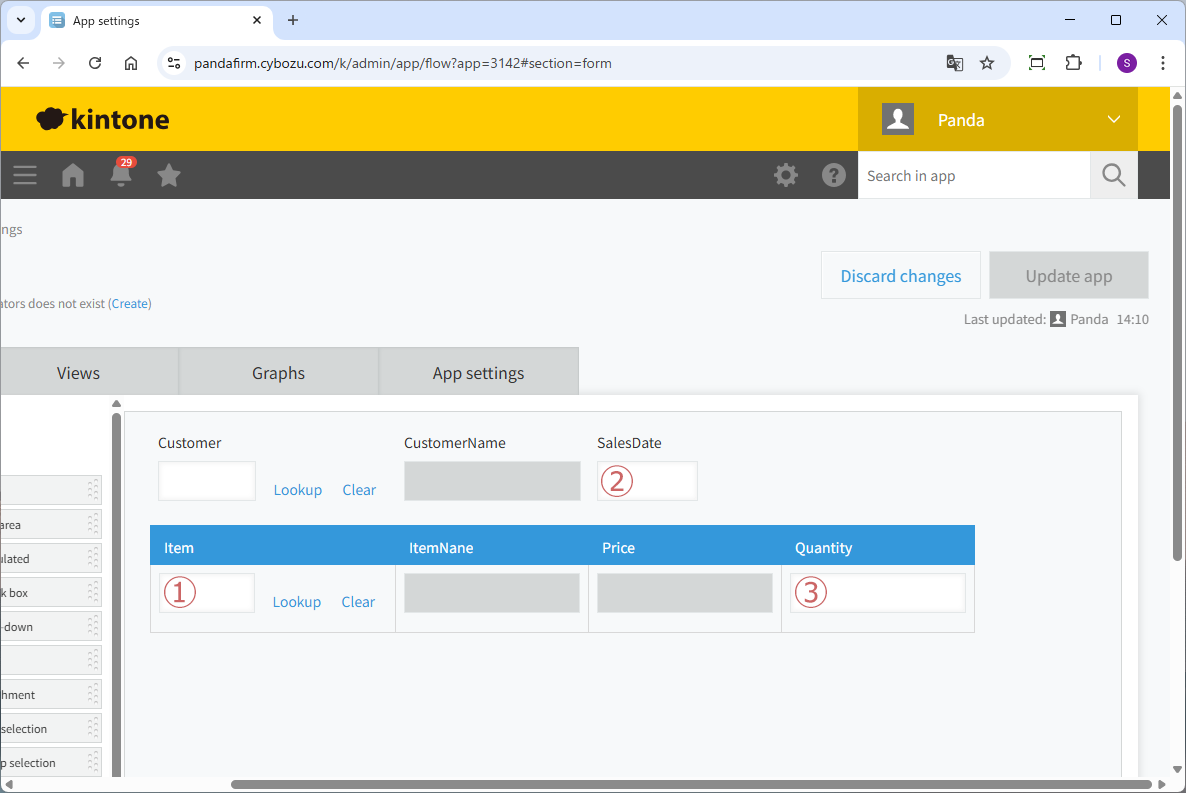Click the kintone home icon
This screenshot has height=793, width=1186.
73,176
